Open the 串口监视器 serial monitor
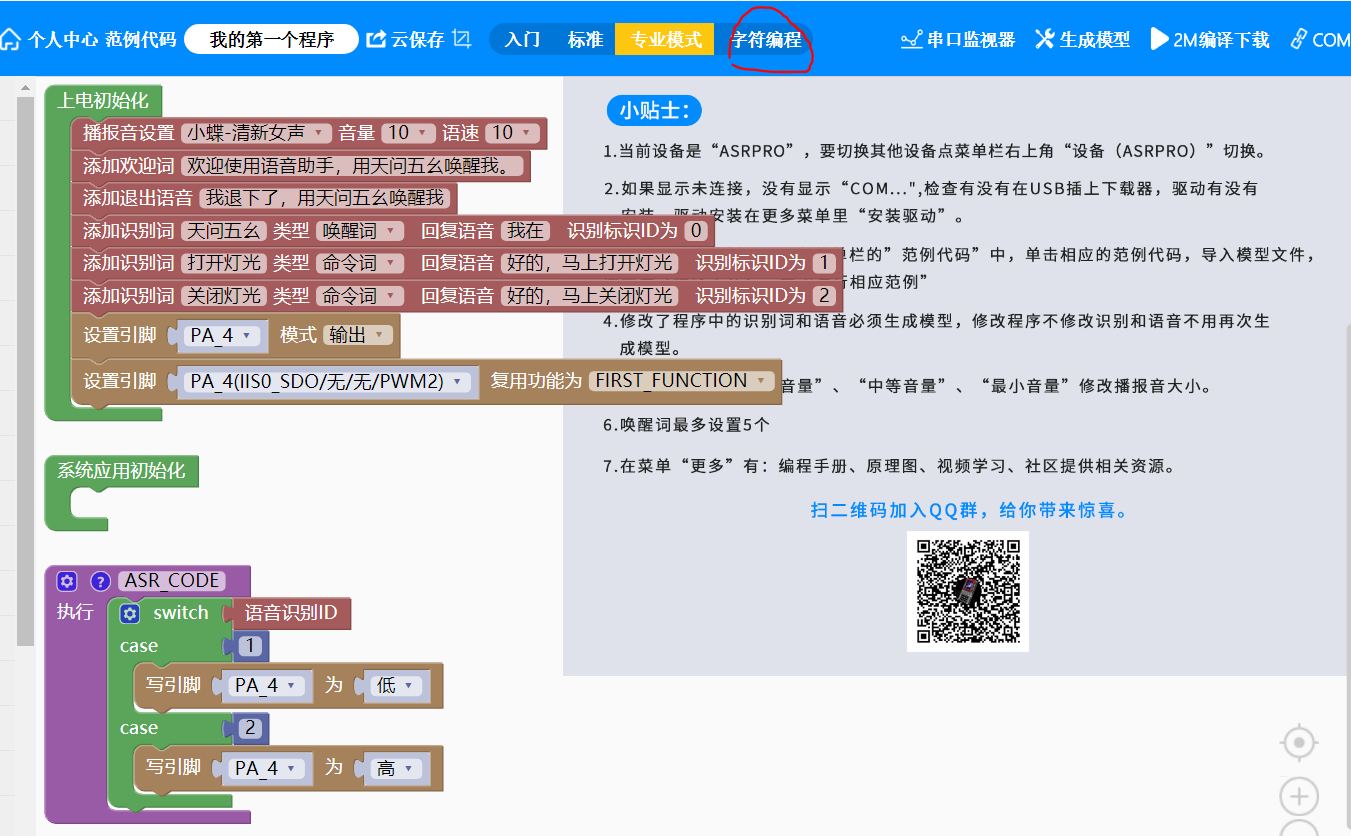 957,40
